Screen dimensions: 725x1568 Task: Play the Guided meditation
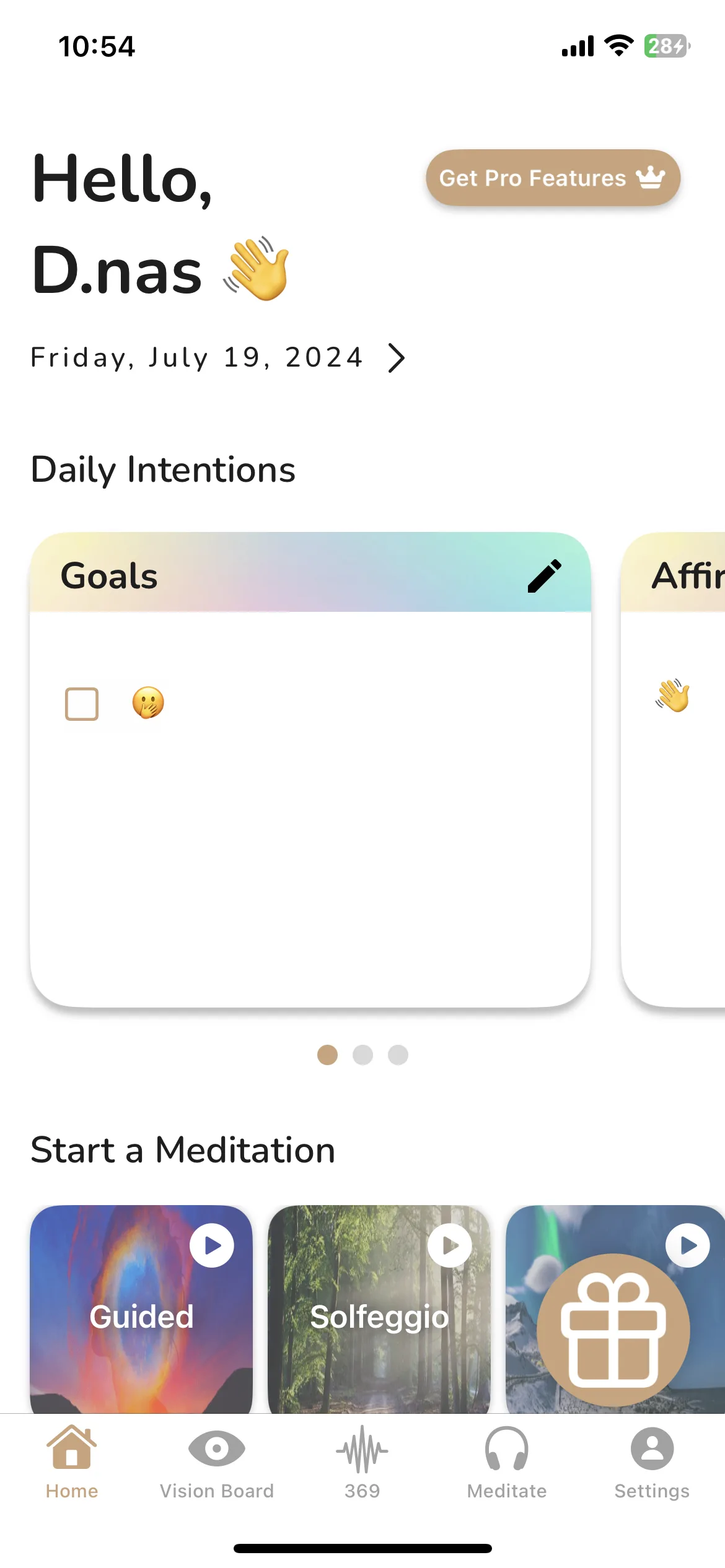coord(212,1245)
